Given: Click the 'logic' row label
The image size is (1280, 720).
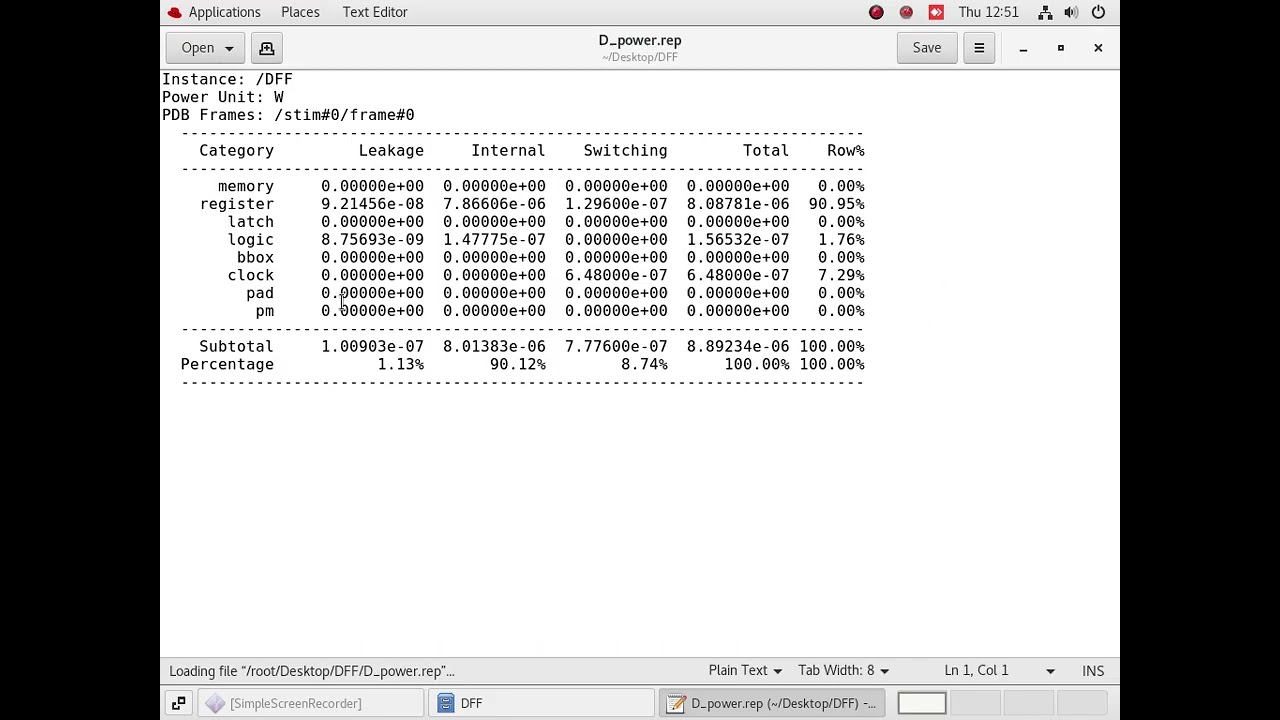Looking at the screenshot, I should coord(250,240).
